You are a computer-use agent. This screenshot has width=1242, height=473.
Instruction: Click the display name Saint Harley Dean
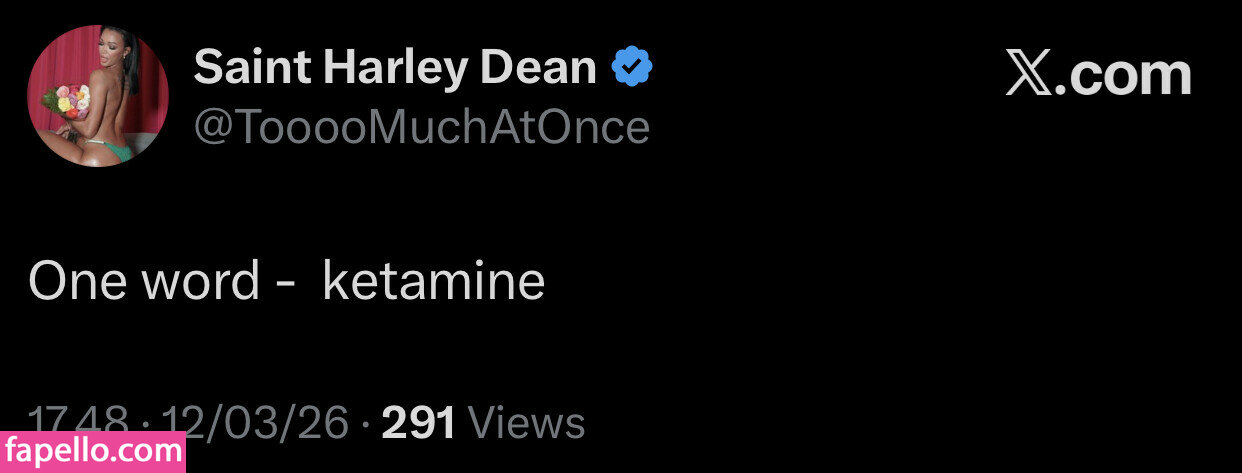[x=395, y=69]
